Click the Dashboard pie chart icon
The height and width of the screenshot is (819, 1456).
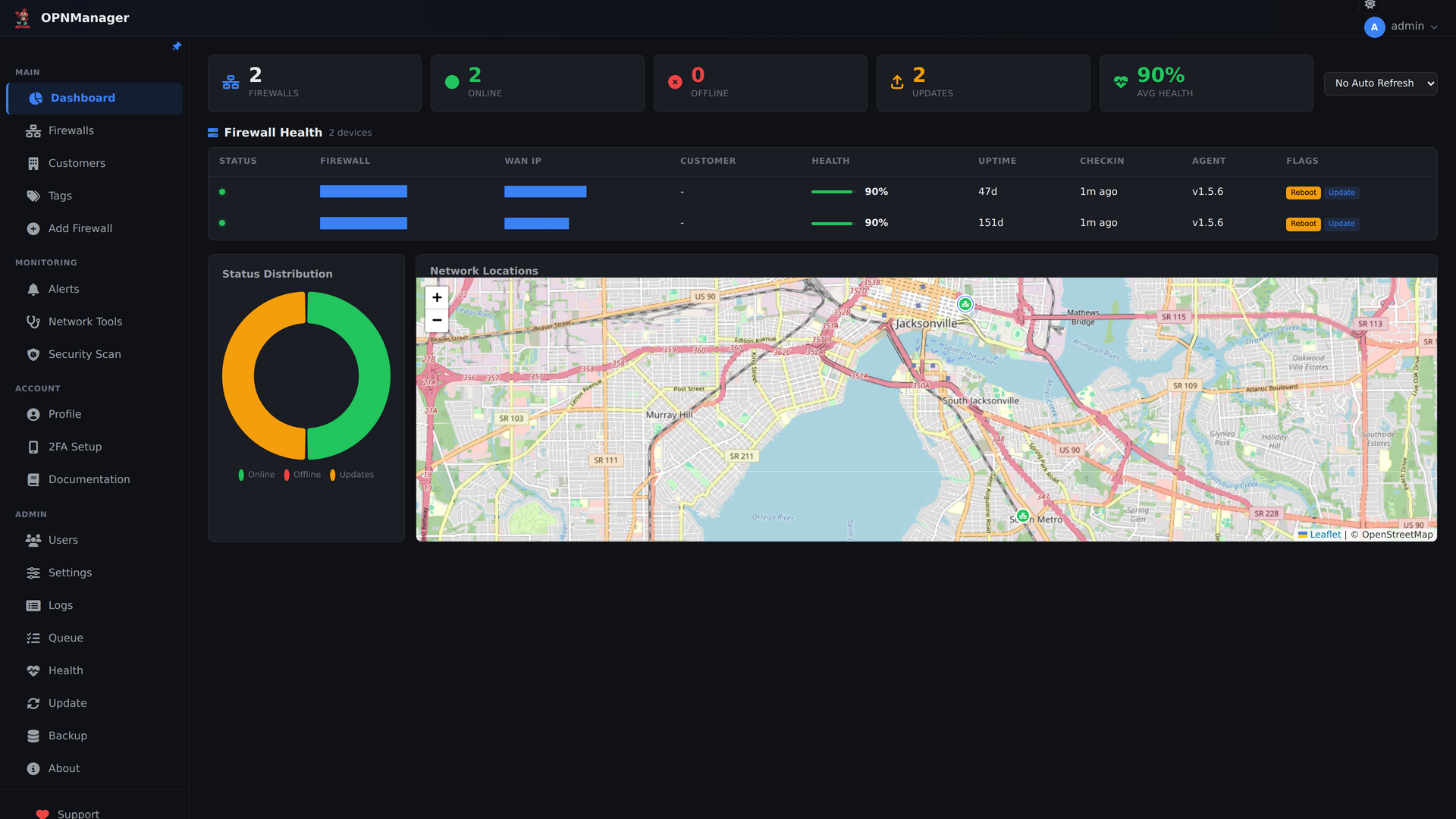coord(36,99)
